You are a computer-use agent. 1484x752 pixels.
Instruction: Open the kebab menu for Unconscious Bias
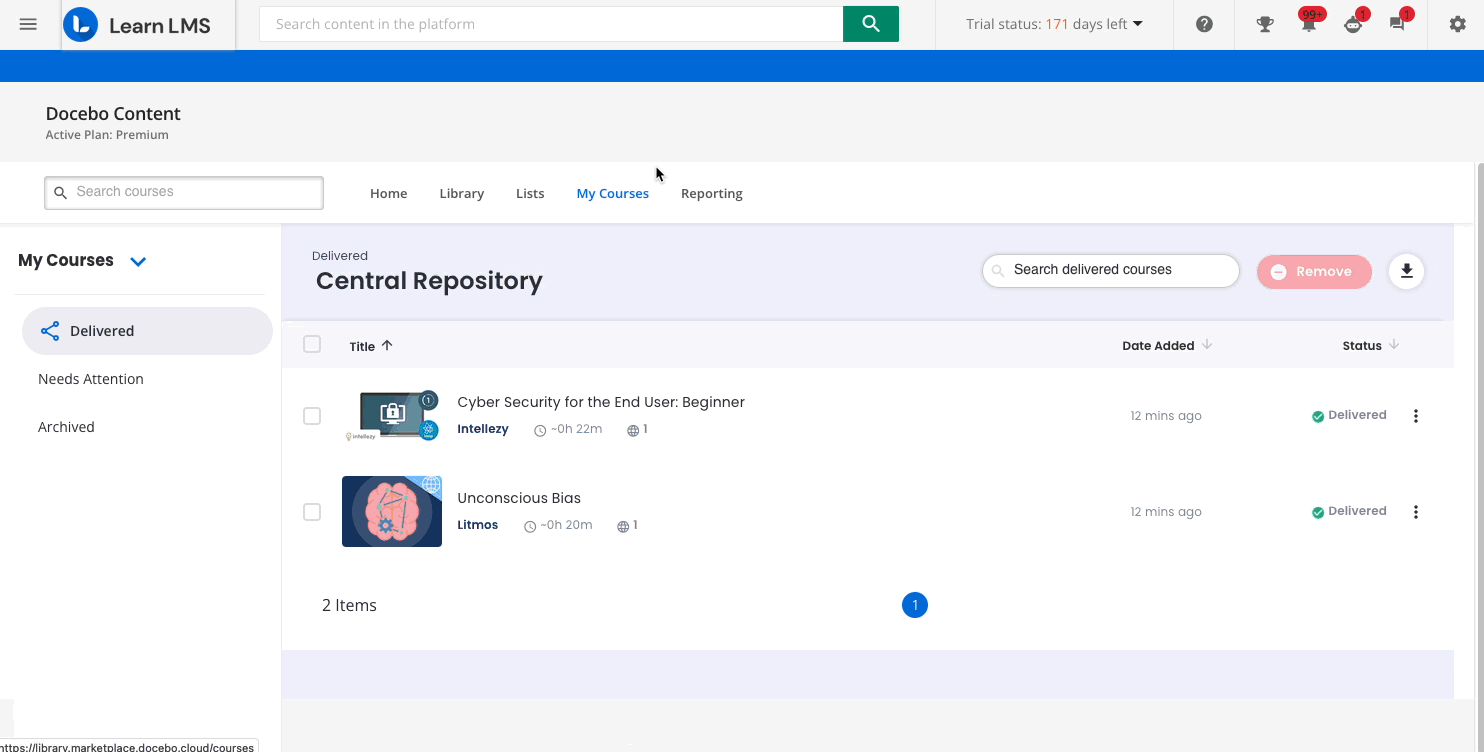(x=1415, y=511)
